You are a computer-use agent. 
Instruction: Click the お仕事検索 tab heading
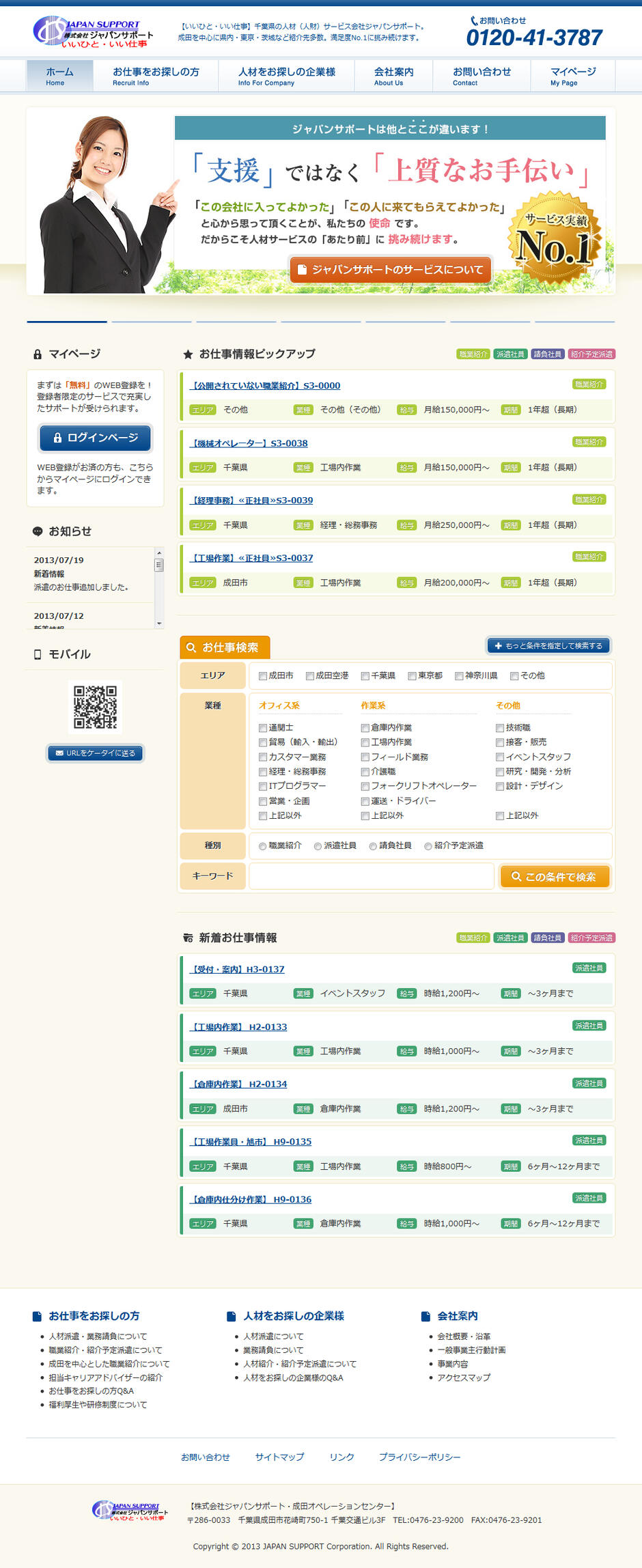coord(225,647)
